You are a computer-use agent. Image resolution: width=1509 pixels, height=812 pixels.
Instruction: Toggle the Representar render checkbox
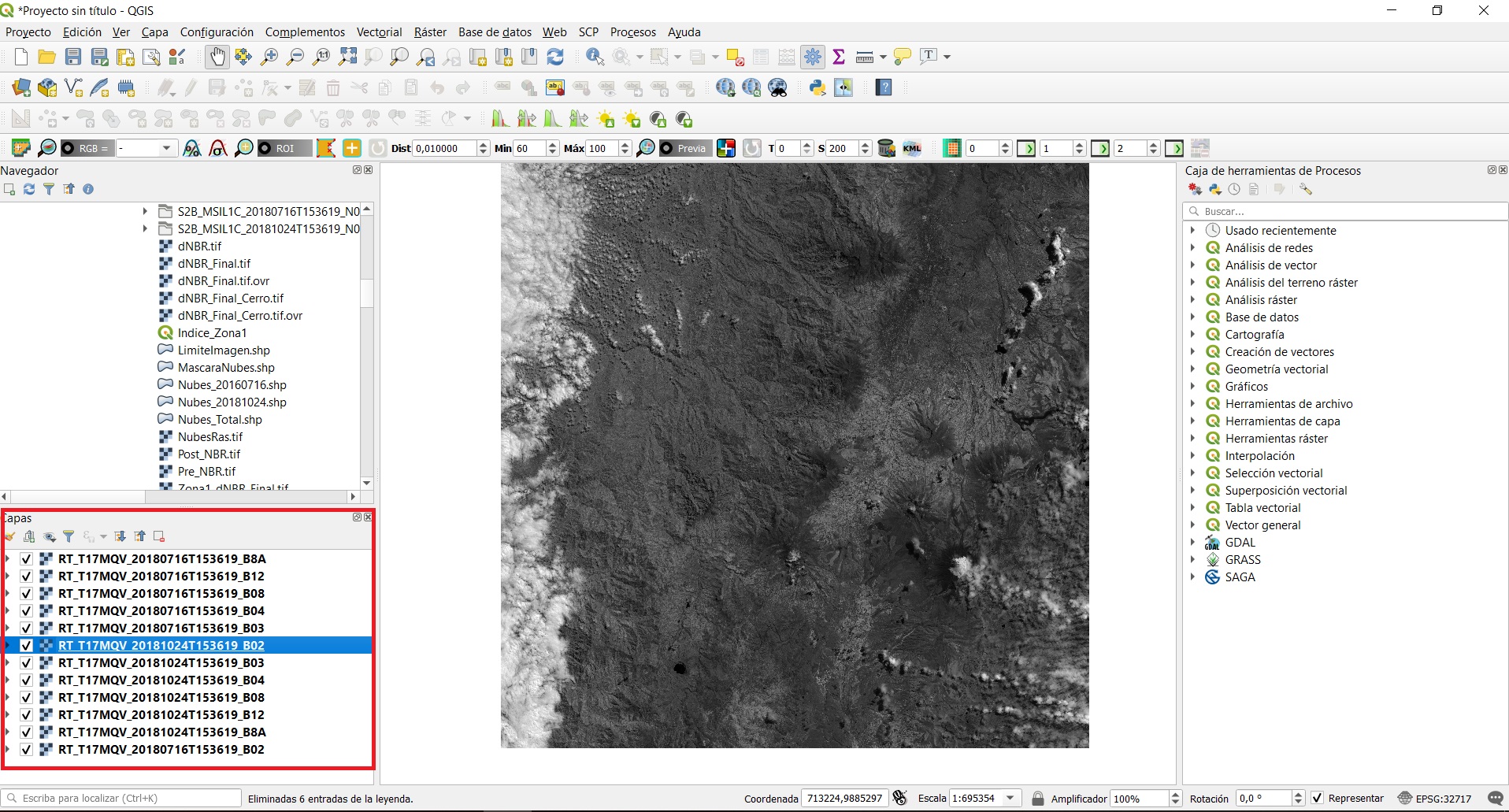tap(1317, 798)
